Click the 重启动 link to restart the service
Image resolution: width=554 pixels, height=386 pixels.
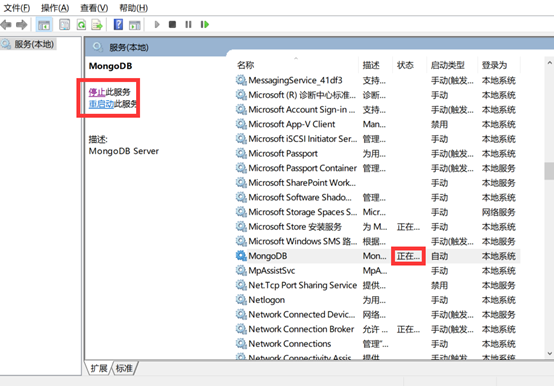click(x=101, y=104)
